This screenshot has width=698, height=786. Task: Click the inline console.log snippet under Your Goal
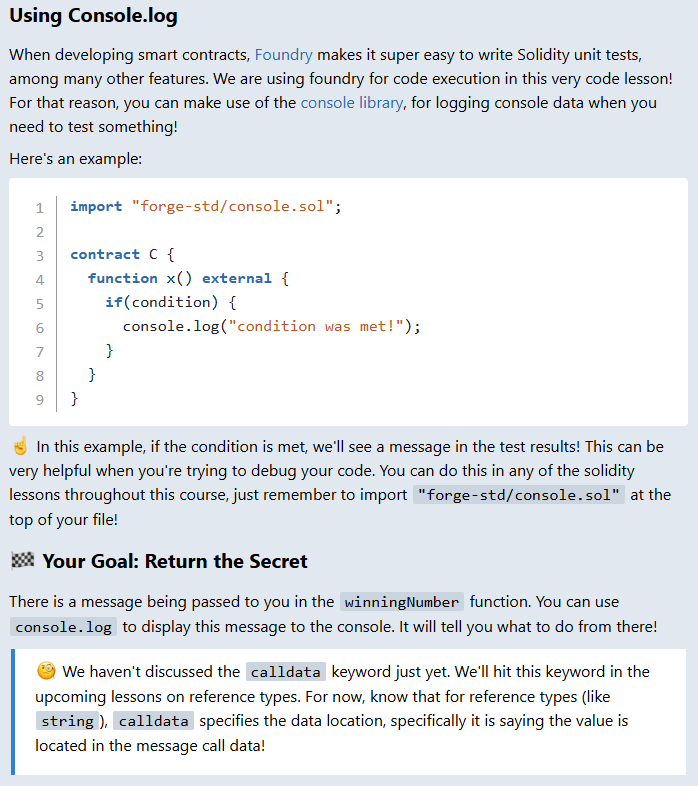point(64,627)
